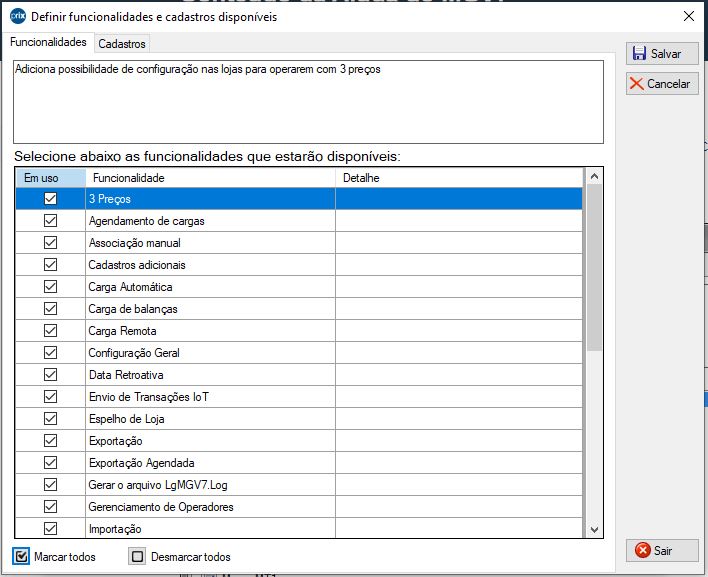Sort by the Funcionalidade column header
708x577 pixels.
tap(210, 177)
